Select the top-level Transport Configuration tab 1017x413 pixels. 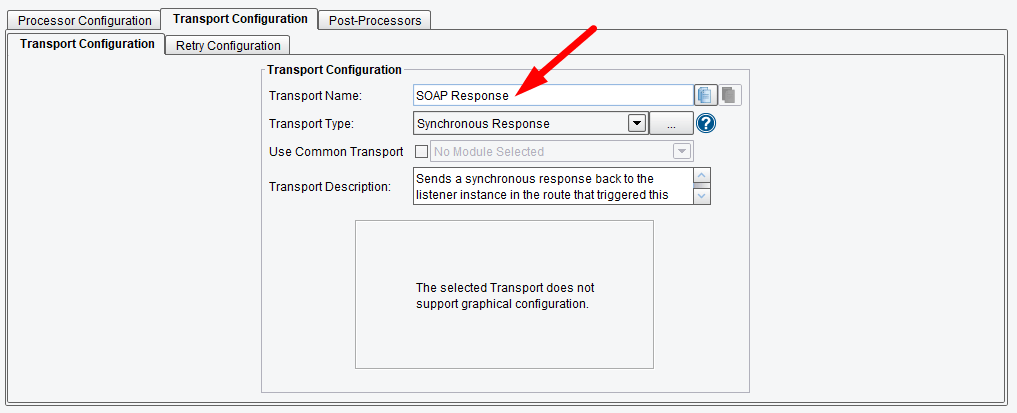point(240,19)
